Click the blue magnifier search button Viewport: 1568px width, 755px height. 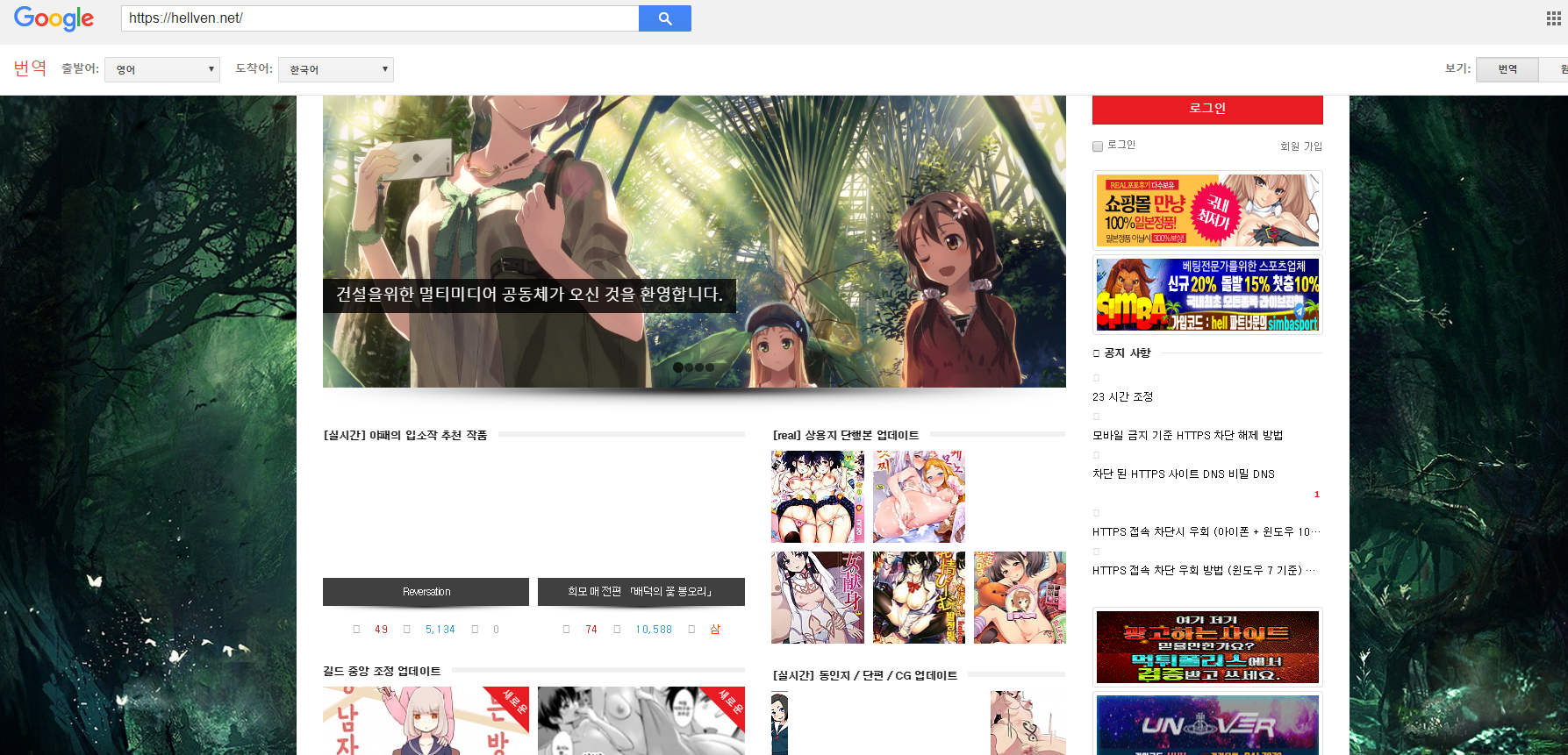[665, 18]
